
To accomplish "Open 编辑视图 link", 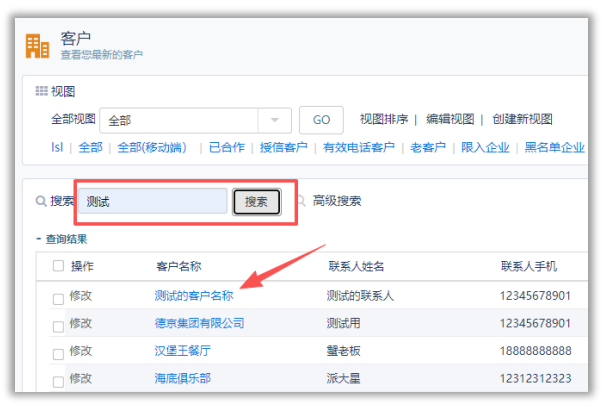I will (450, 119).
